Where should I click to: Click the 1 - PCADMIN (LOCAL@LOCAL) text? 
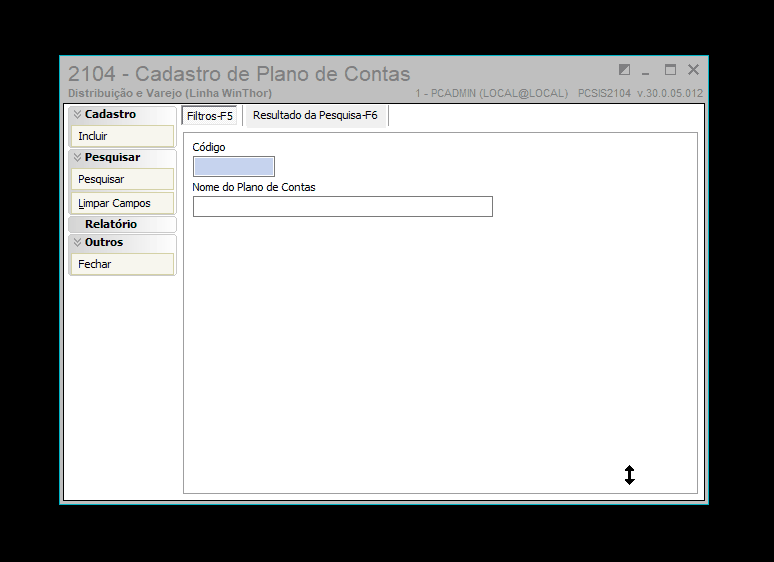pyautogui.click(x=492, y=93)
